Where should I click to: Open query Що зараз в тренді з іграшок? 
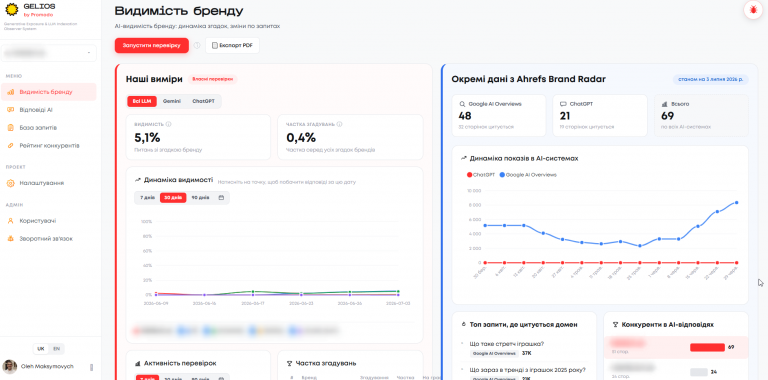[528, 370]
